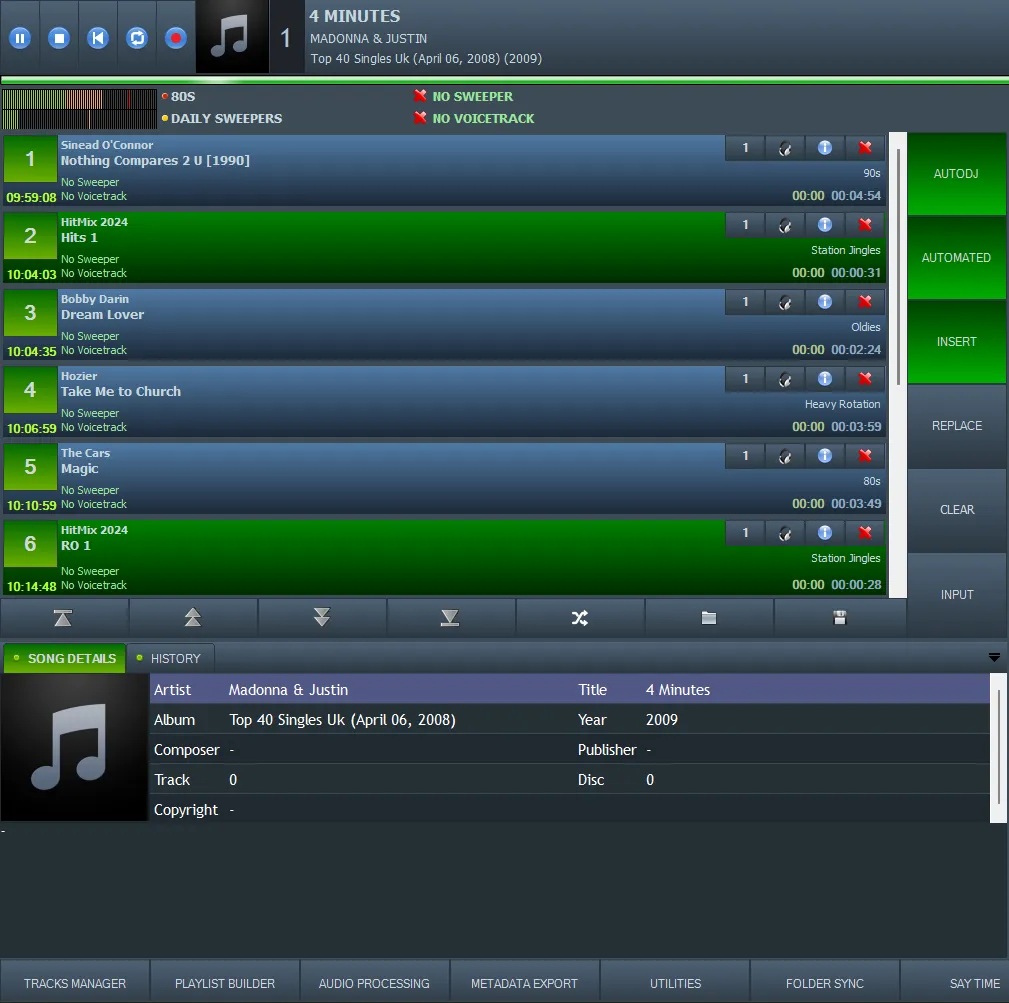
Task: Delete Hits 1 jingle from playlist
Action: (x=865, y=225)
